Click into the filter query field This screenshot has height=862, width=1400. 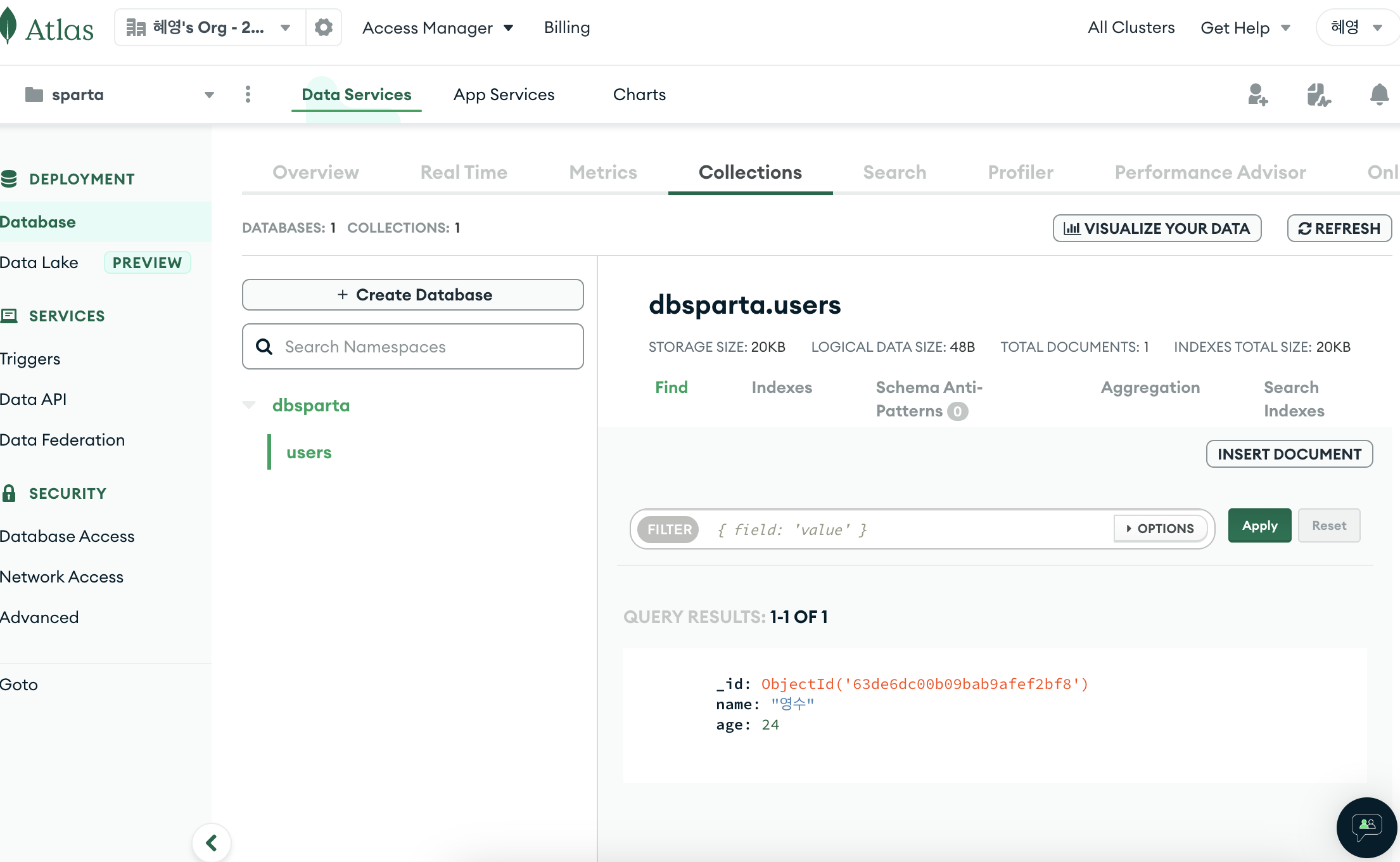pyautogui.click(x=906, y=529)
